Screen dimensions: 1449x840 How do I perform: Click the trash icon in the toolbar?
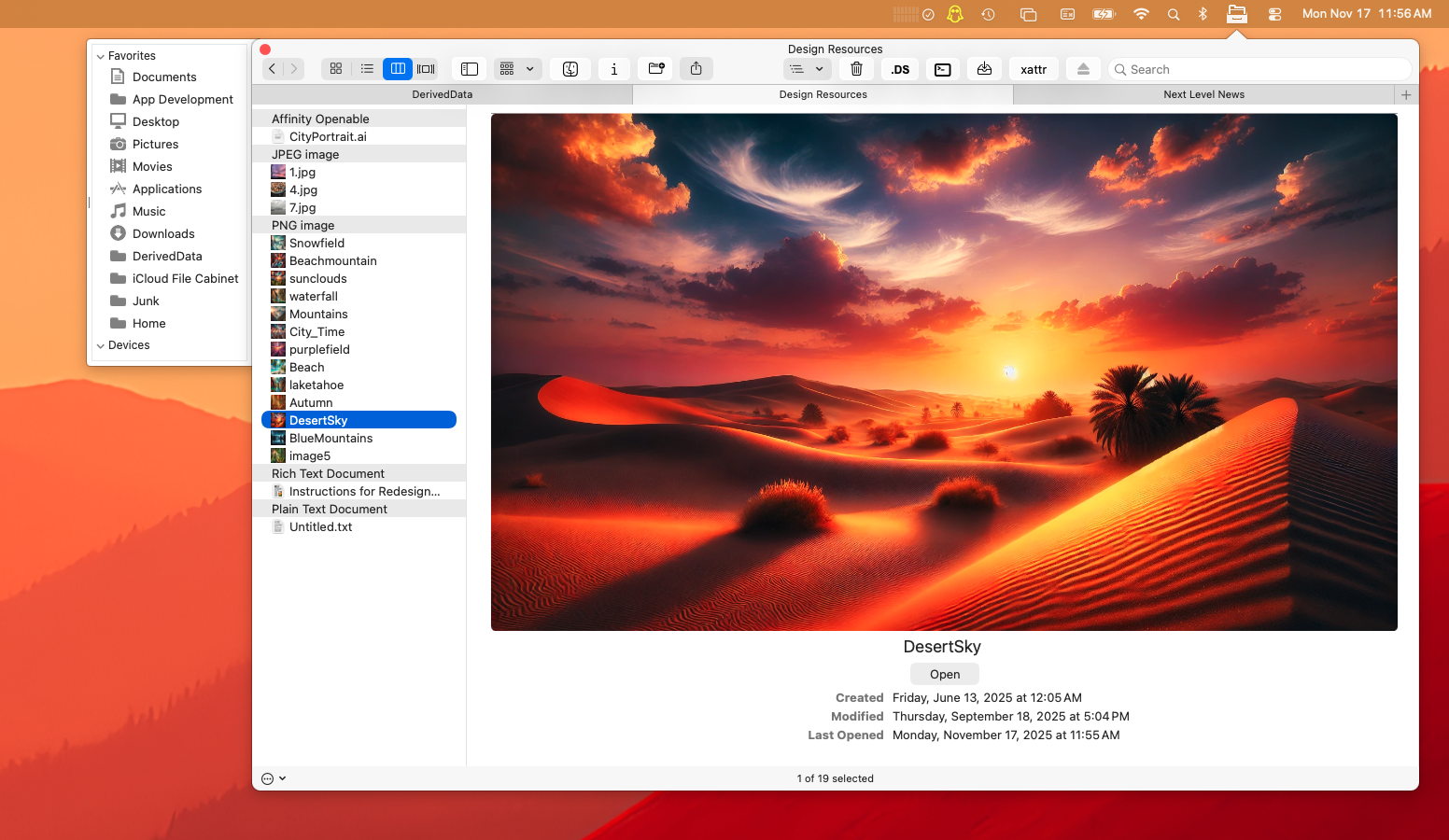856,68
